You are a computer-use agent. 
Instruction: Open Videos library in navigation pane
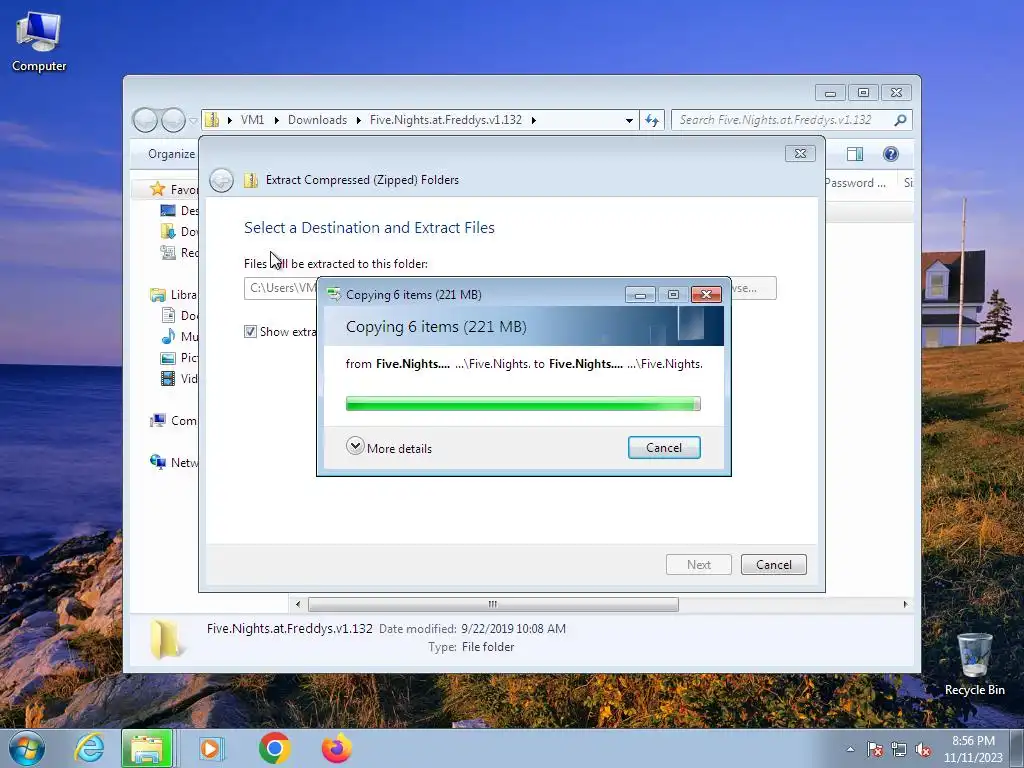click(x=180, y=378)
